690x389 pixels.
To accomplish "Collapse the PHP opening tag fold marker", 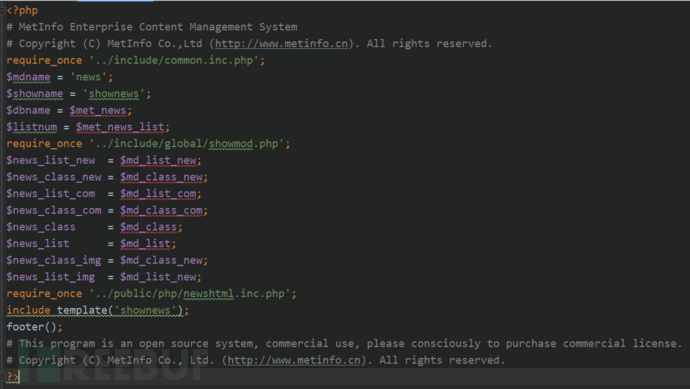I will coord(3,11).
